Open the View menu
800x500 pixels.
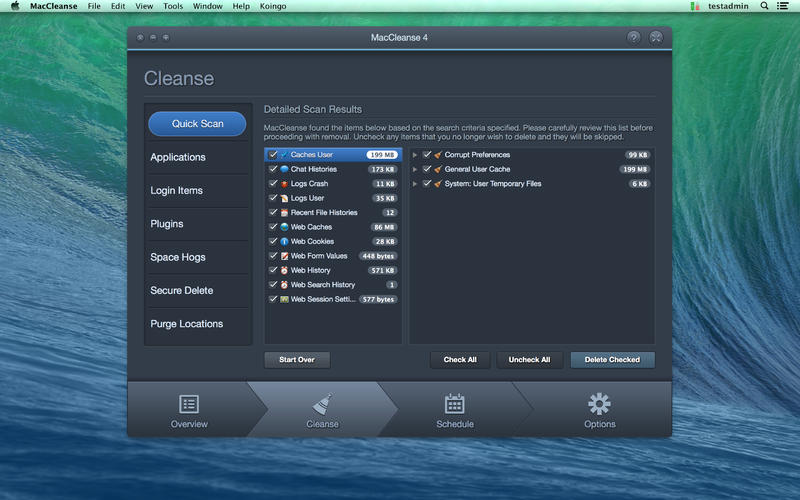tap(144, 6)
